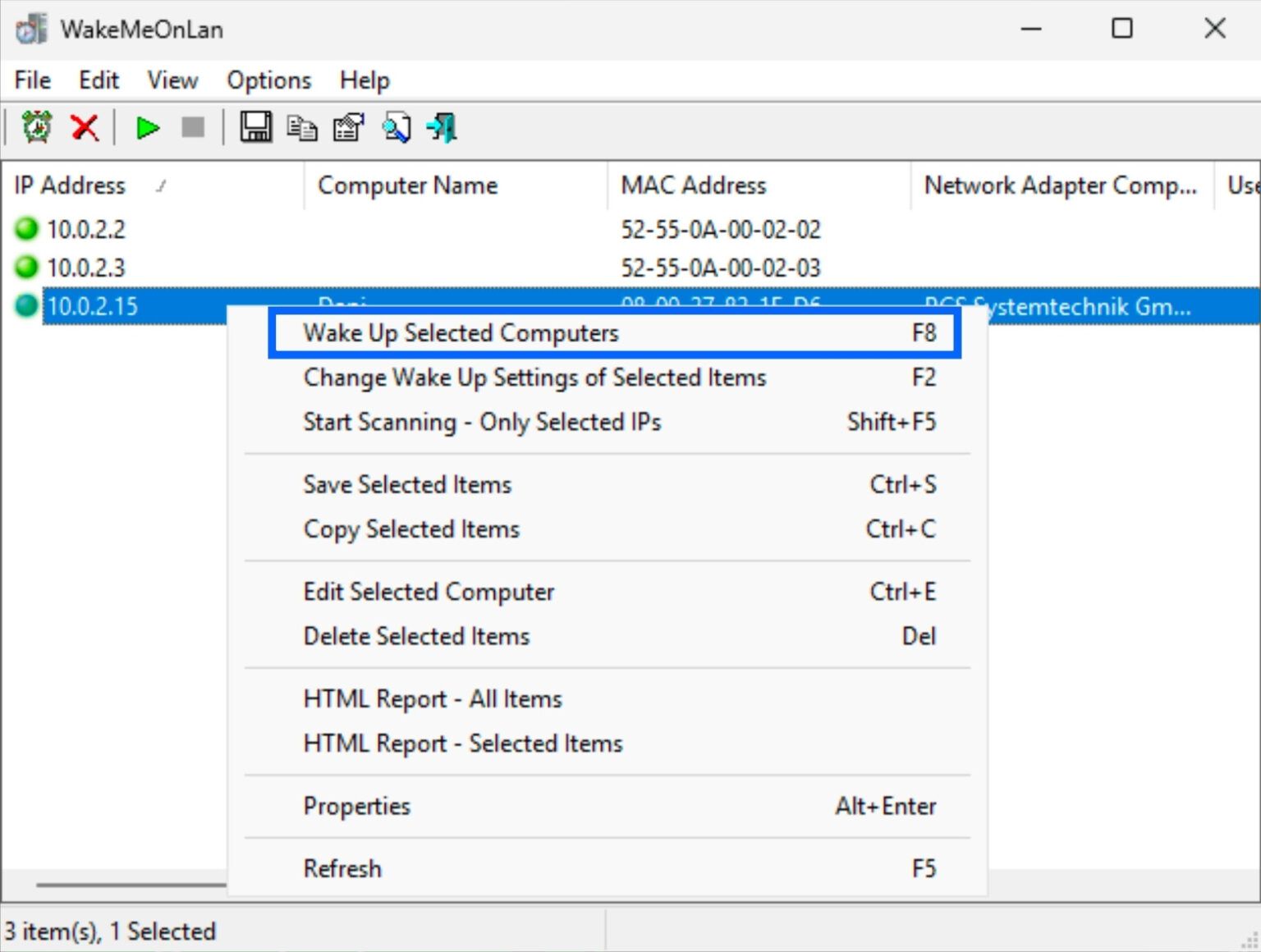Open the Options menu

pyautogui.click(x=268, y=80)
